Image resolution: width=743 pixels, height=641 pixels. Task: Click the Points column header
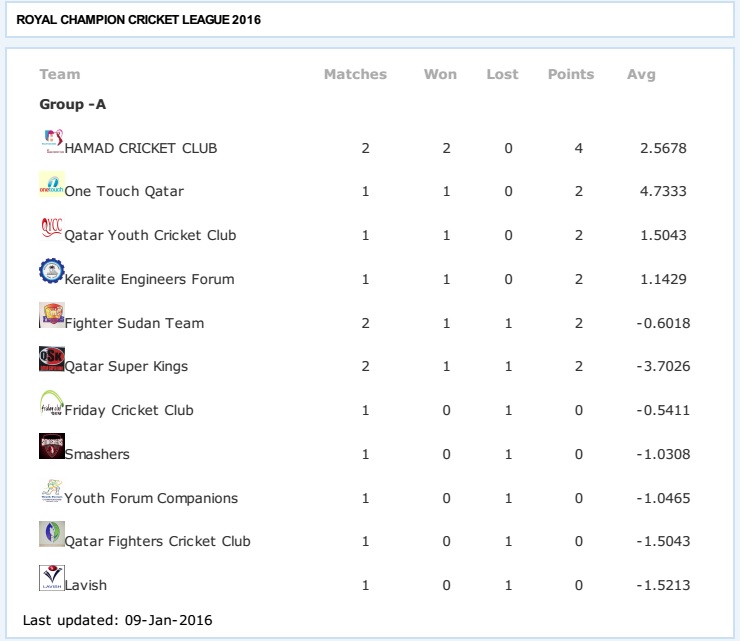571,74
